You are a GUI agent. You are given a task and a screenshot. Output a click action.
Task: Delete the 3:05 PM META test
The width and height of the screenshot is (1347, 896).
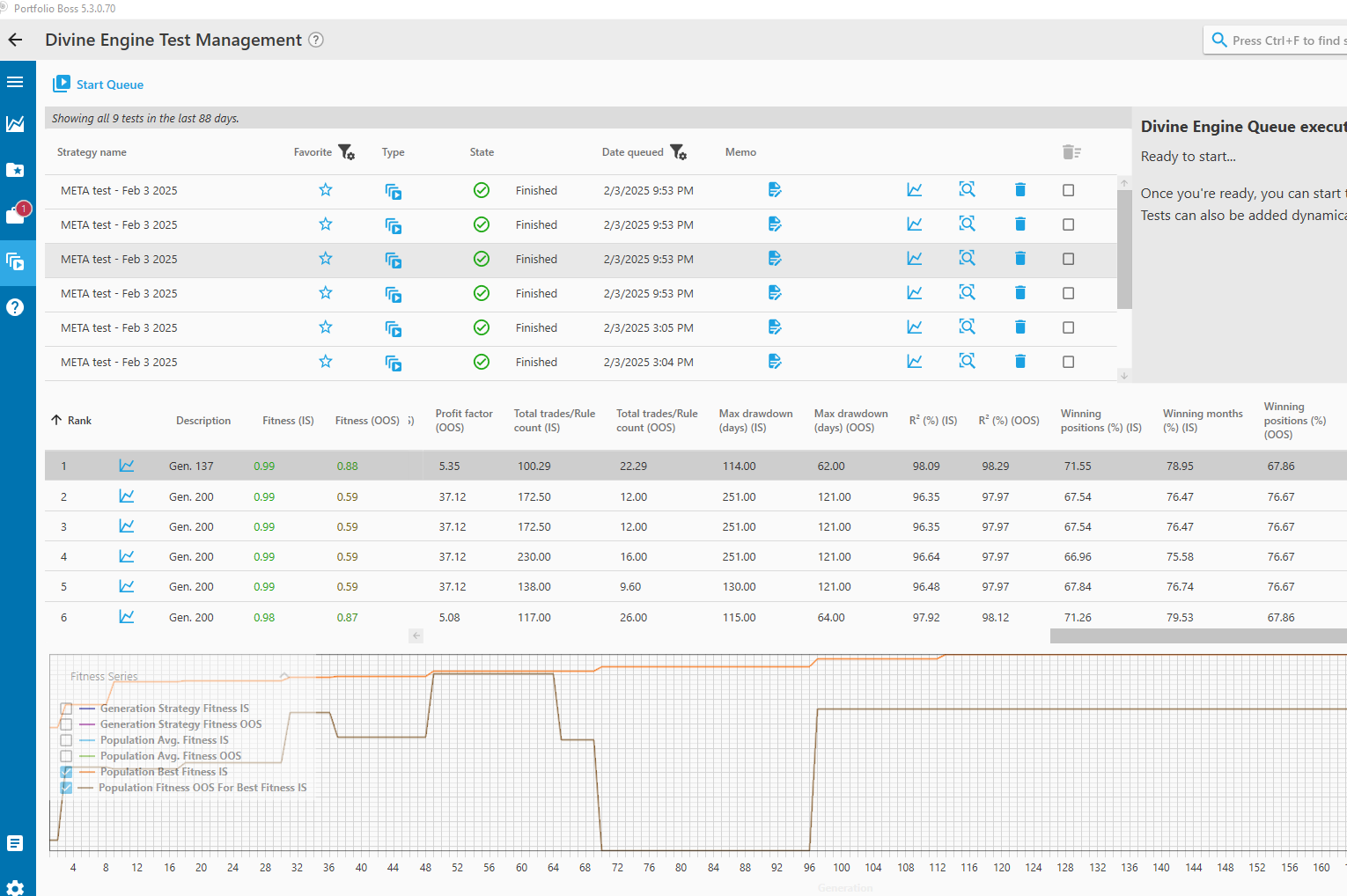(x=1020, y=327)
